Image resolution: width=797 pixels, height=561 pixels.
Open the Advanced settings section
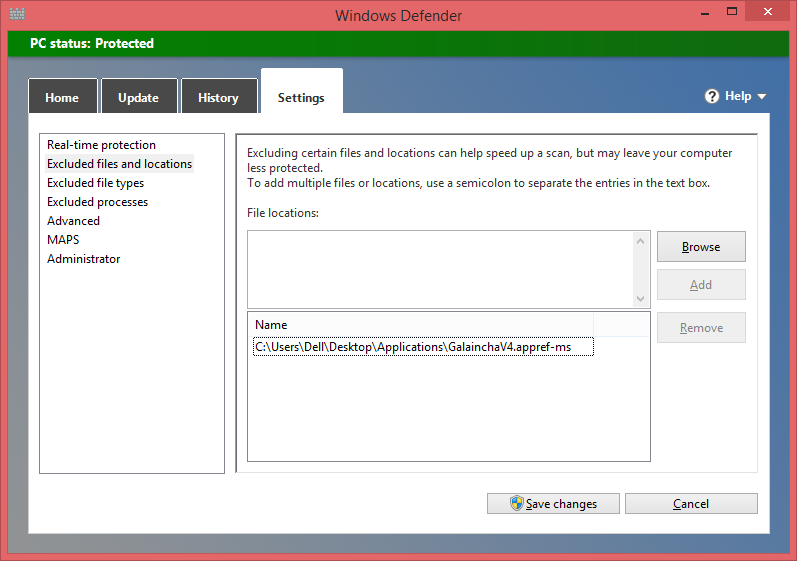click(73, 221)
